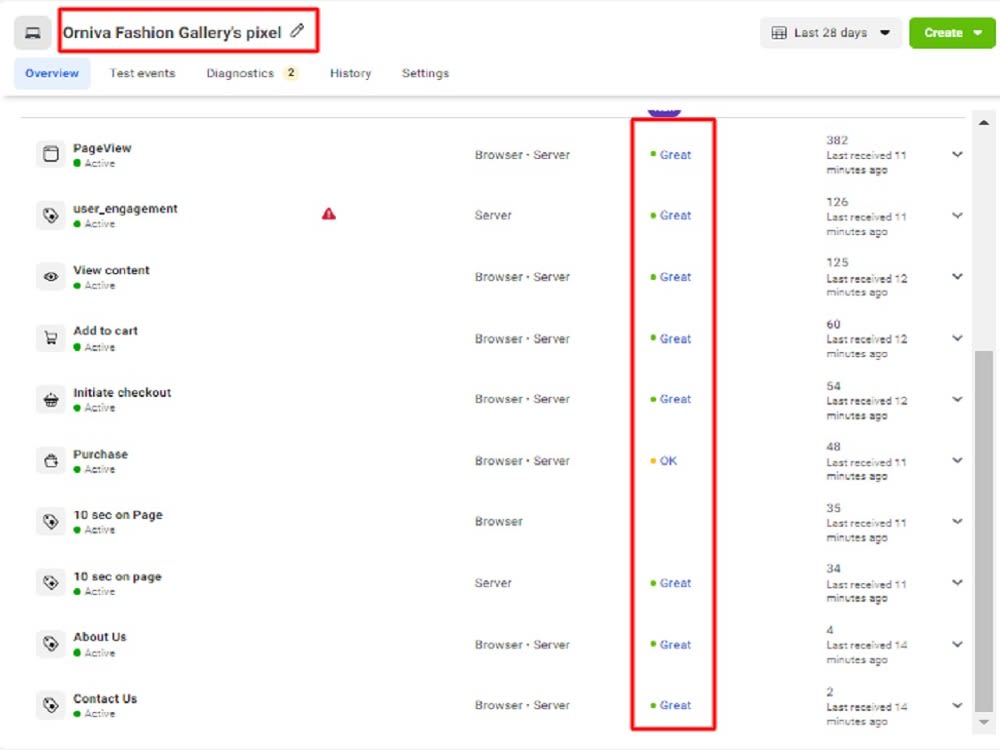
Task: Expand the PageView event row
Action: coord(957,154)
